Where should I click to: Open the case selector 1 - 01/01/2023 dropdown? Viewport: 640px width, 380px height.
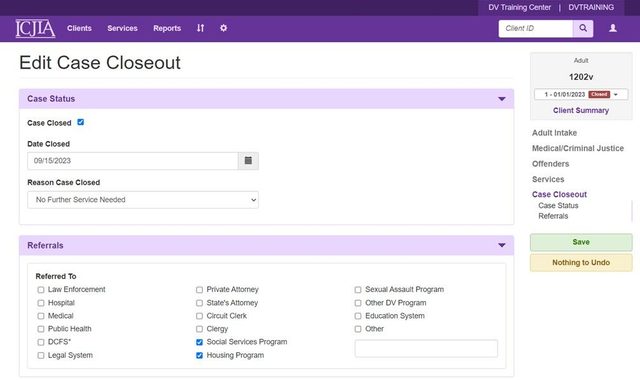tap(581, 94)
